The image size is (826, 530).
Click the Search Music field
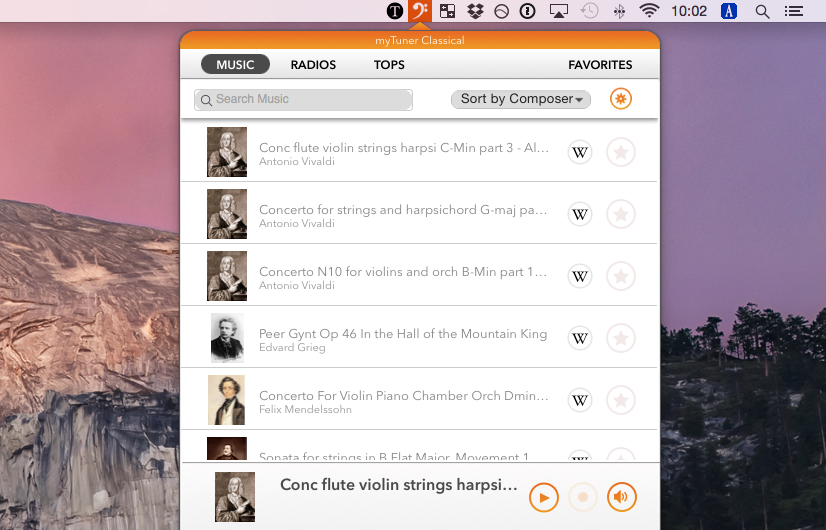(303, 100)
